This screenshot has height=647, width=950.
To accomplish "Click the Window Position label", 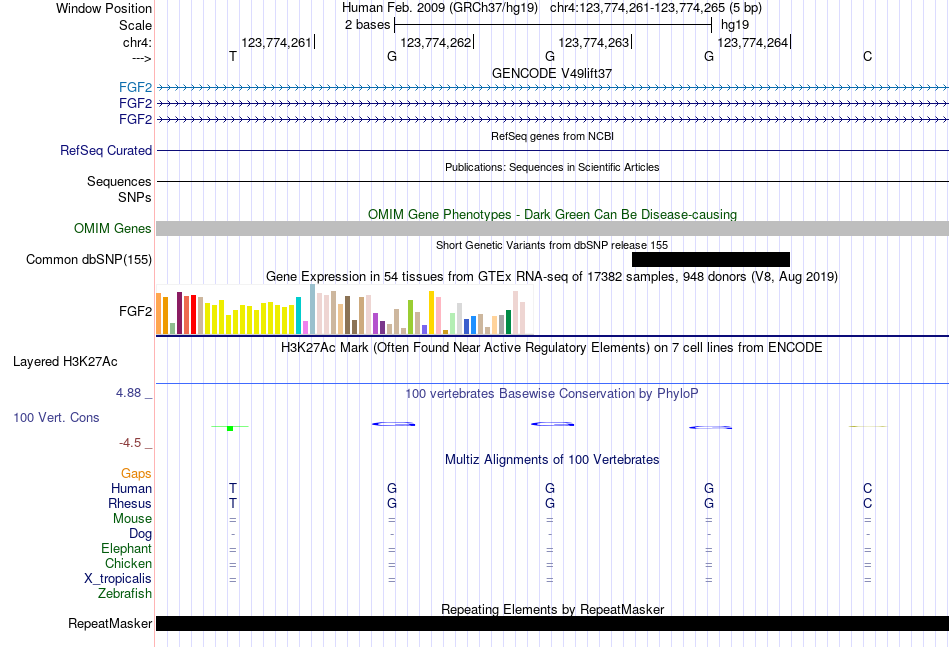I will 104,8.
